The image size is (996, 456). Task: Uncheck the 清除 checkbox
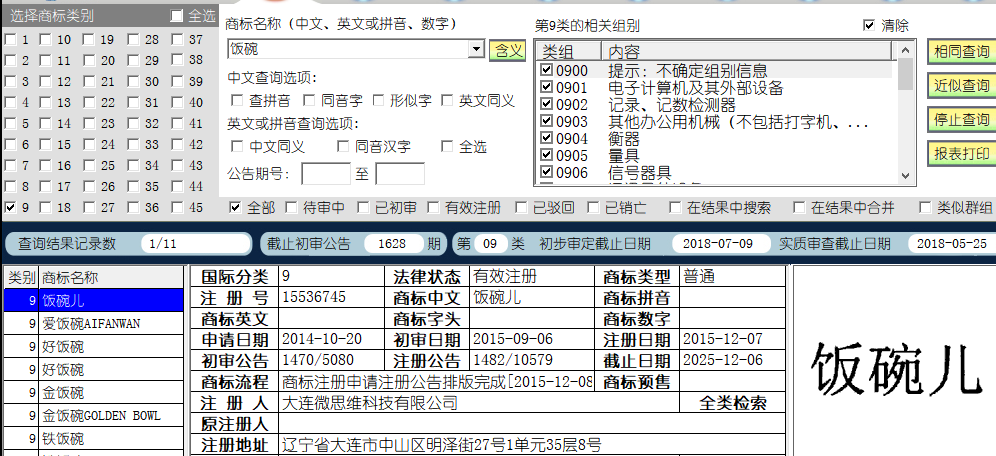pos(868,25)
